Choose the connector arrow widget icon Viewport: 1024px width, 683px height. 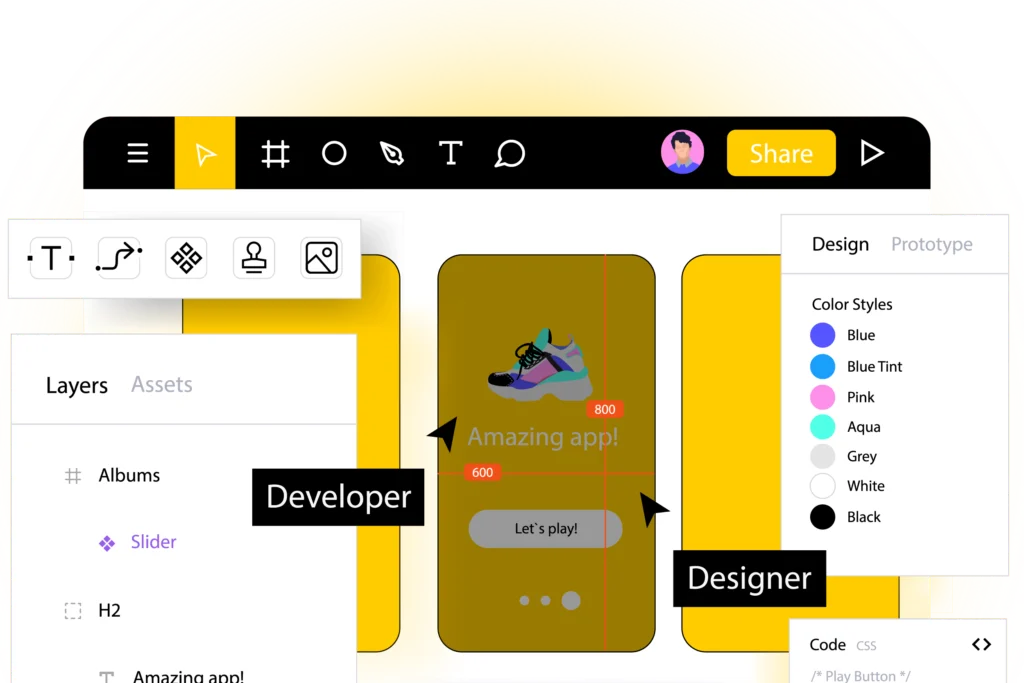(x=119, y=258)
